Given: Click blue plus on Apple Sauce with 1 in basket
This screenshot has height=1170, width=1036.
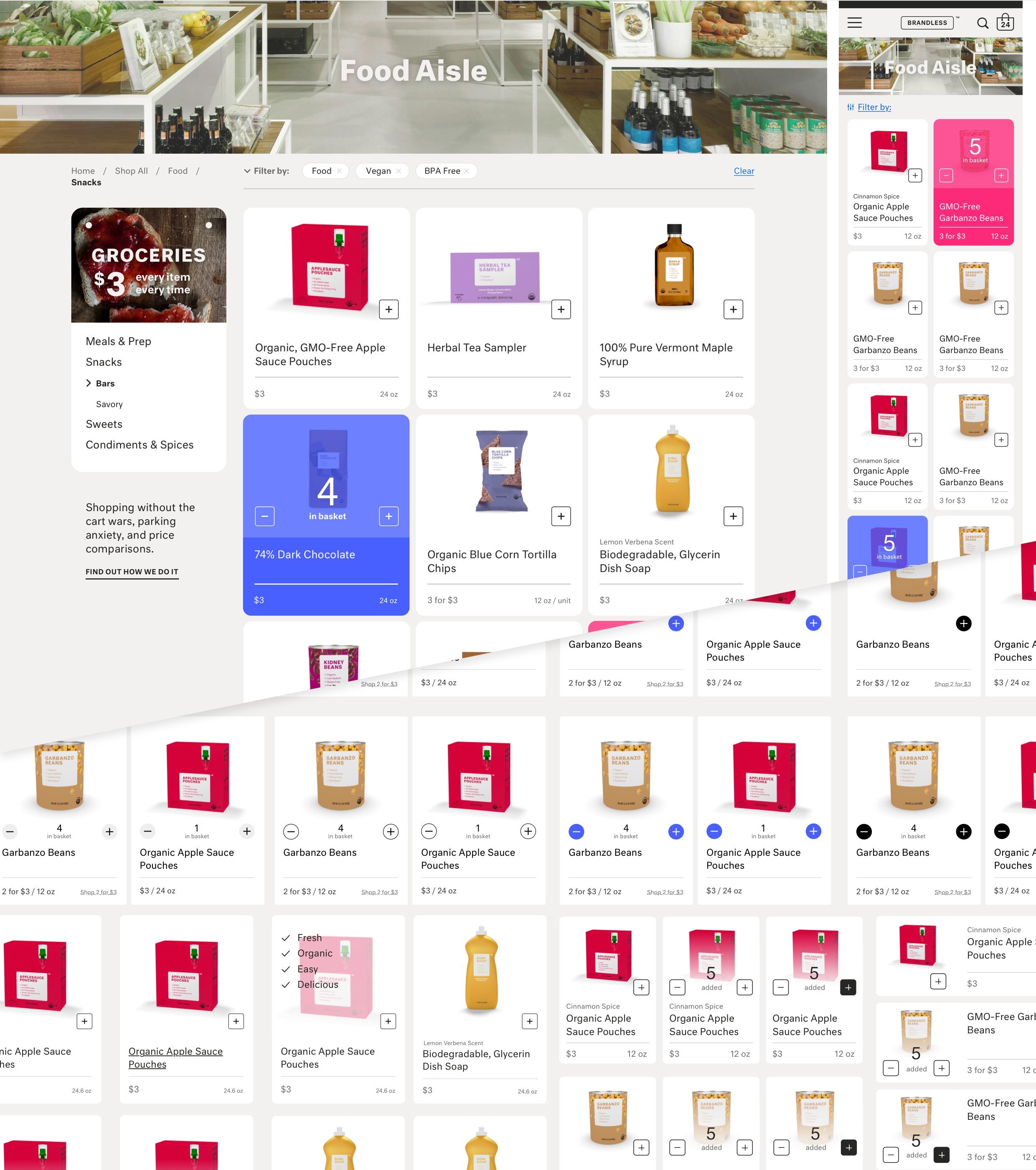Looking at the screenshot, I should coord(813,831).
